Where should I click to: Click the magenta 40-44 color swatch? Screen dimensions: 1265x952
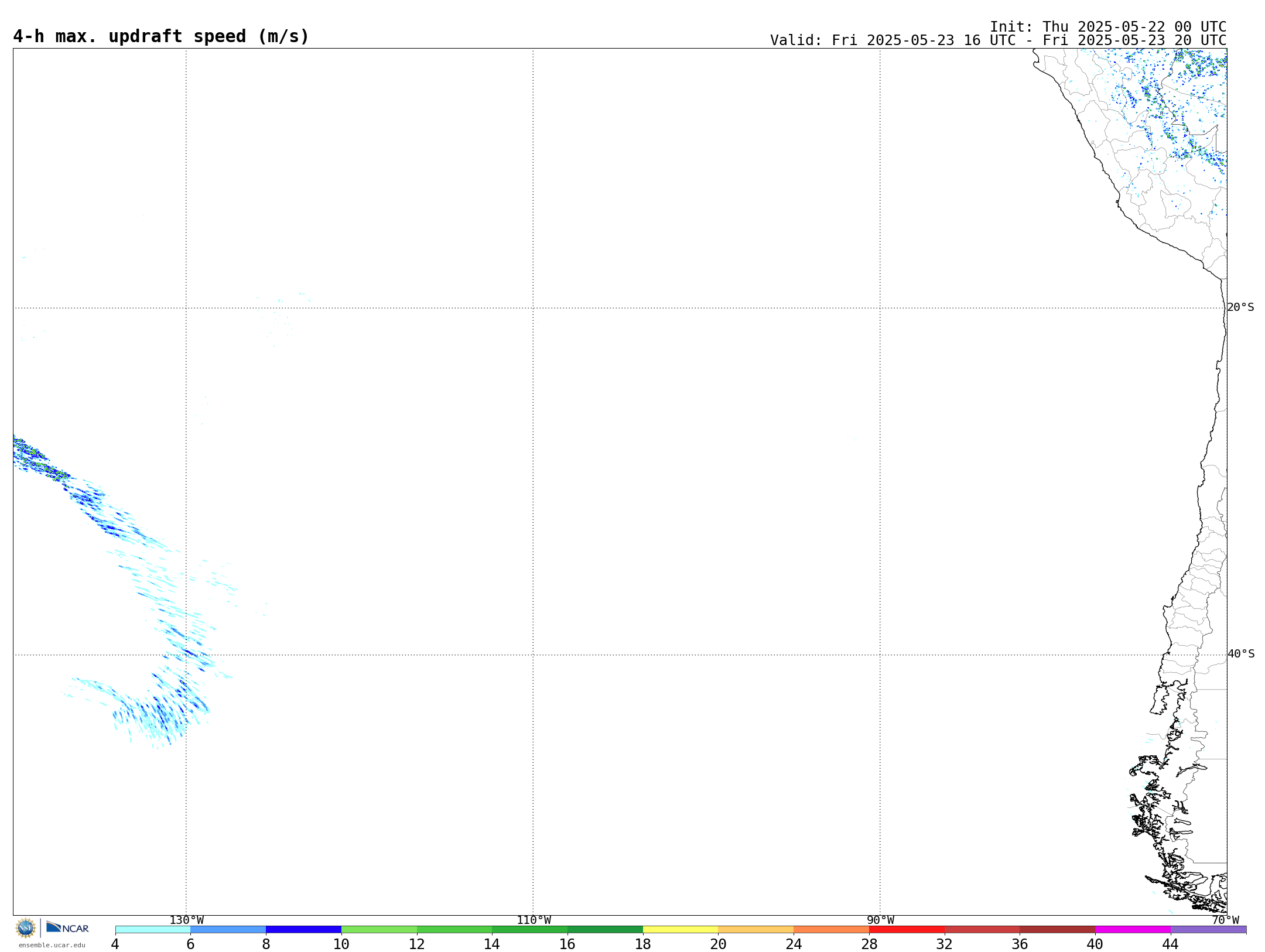pyautogui.click(x=1133, y=930)
